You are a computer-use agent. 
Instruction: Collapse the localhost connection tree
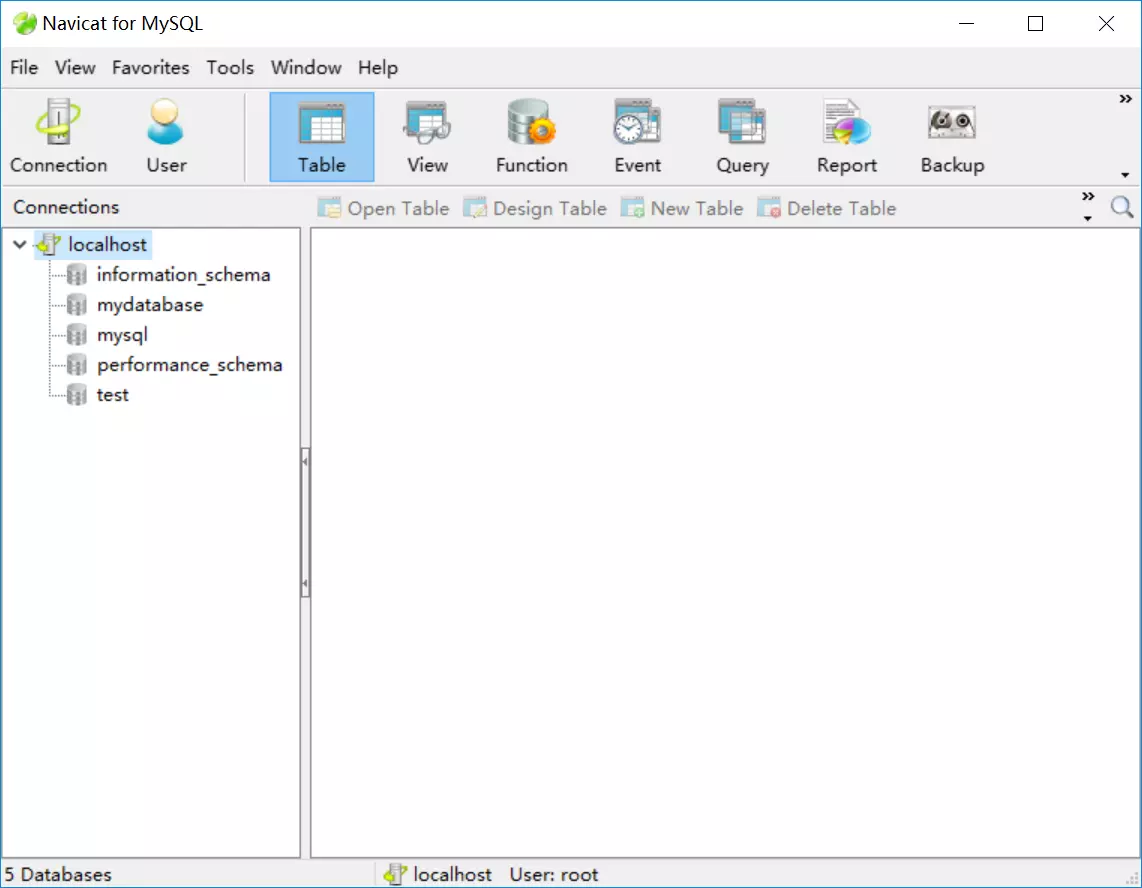(20, 245)
